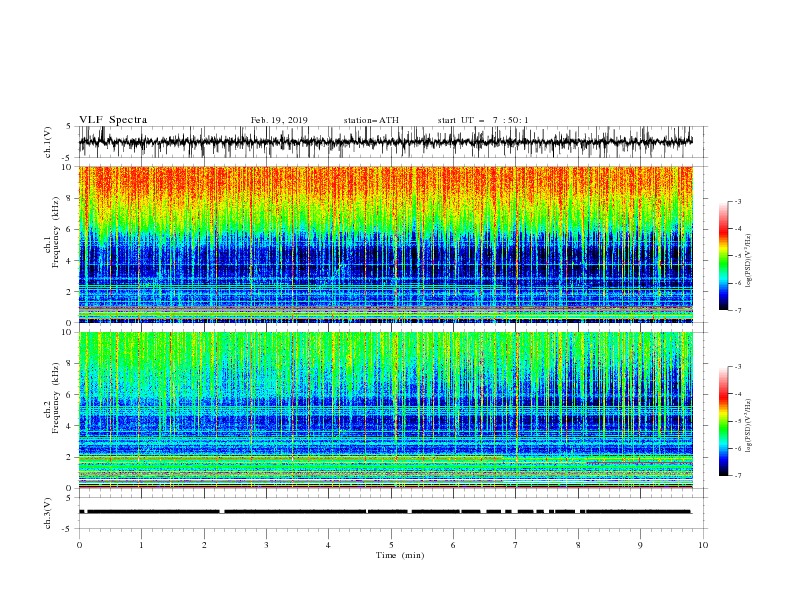Click the "-7" tick on ch.1 colorbar
This screenshot has width=792, height=612.
pos(737,310)
